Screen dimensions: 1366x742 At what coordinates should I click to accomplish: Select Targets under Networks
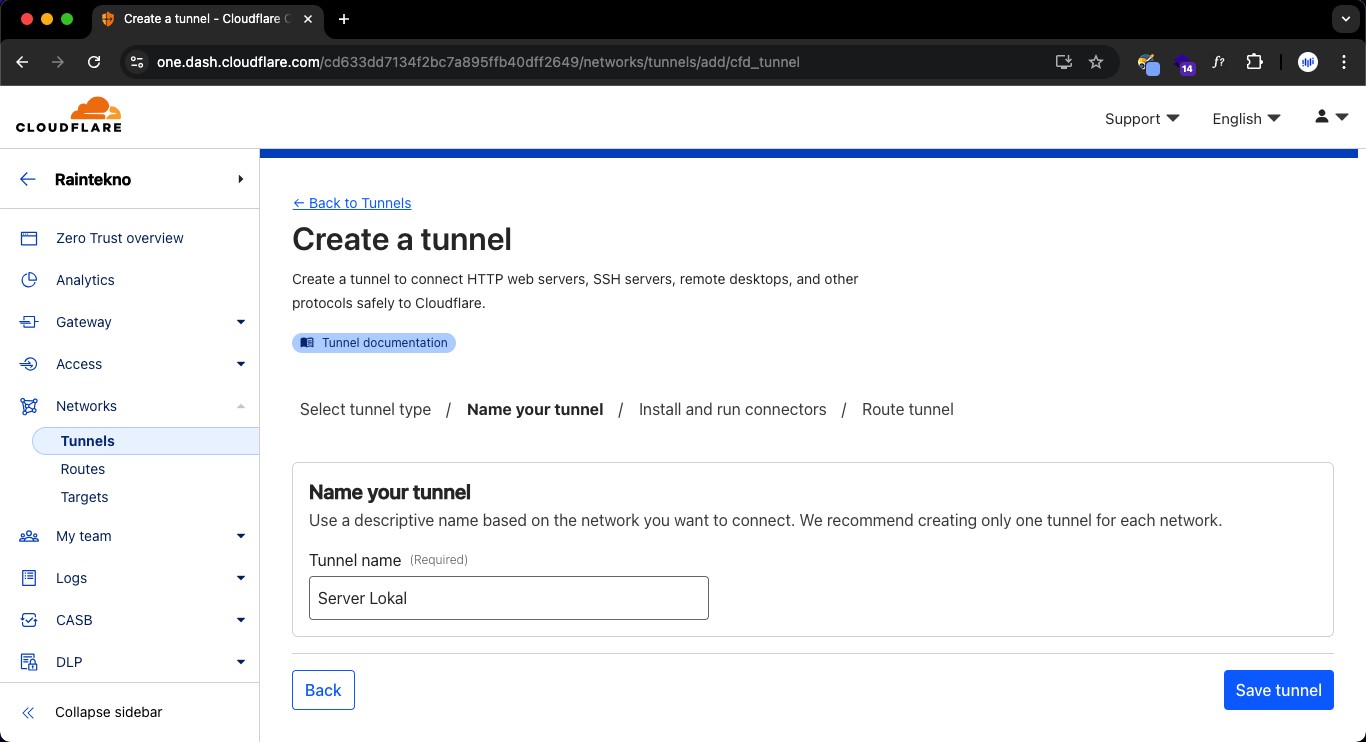[84, 497]
